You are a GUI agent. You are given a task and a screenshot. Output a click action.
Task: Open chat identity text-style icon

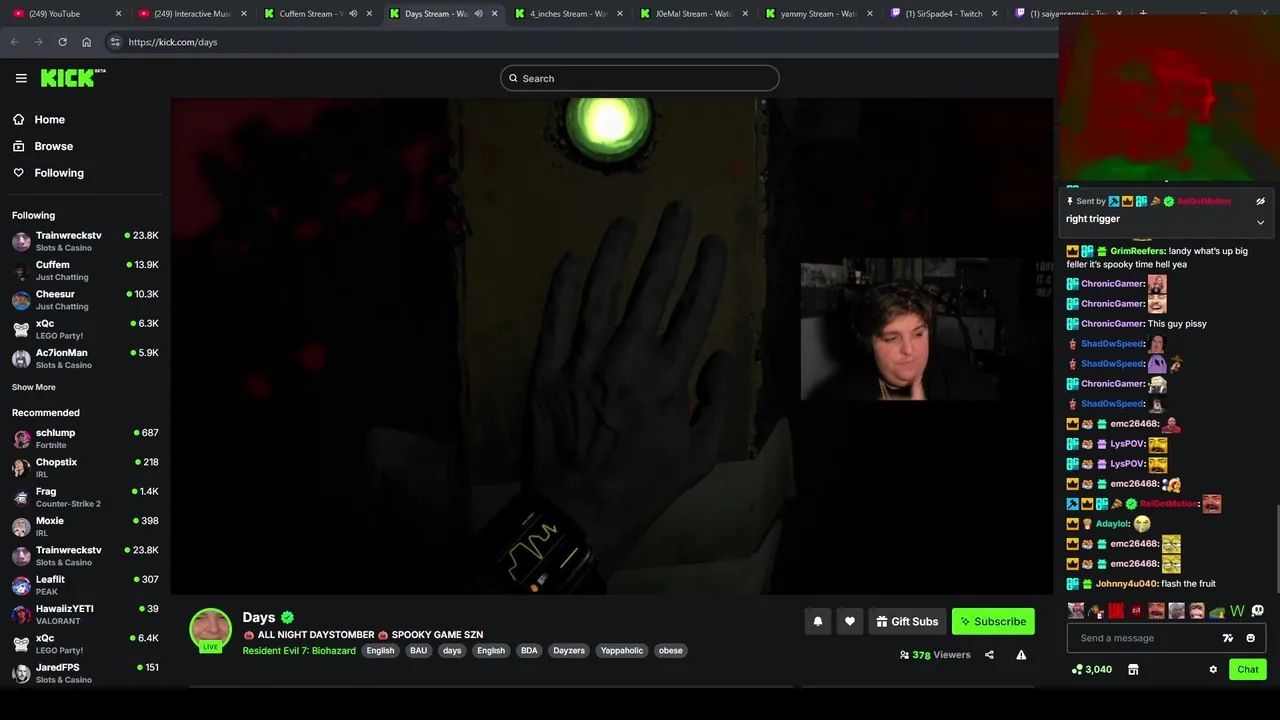pos(1228,638)
